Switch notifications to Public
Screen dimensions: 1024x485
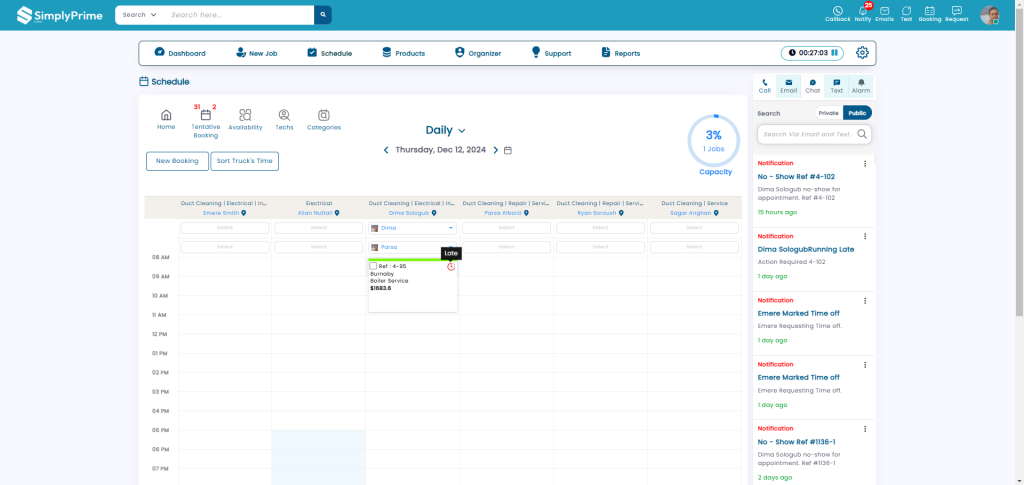857,113
